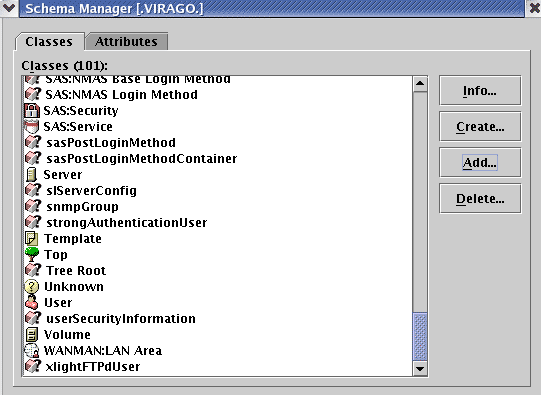
Task: Open the Classes tab
Action: pyautogui.click(x=49, y=41)
